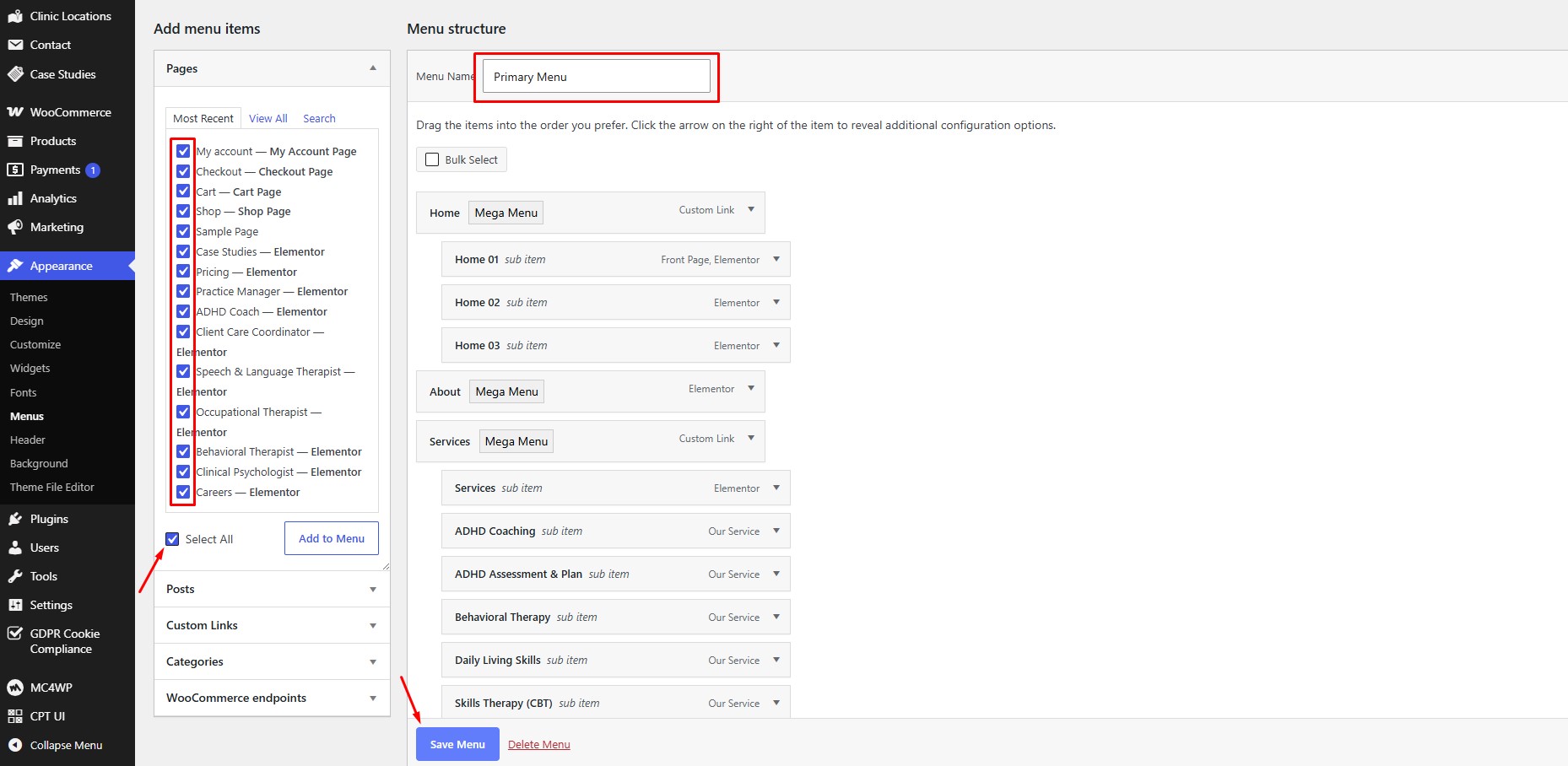Viewport: 1568px width, 766px height.
Task: Uncheck the My account page checkbox
Action: (183, 151)
